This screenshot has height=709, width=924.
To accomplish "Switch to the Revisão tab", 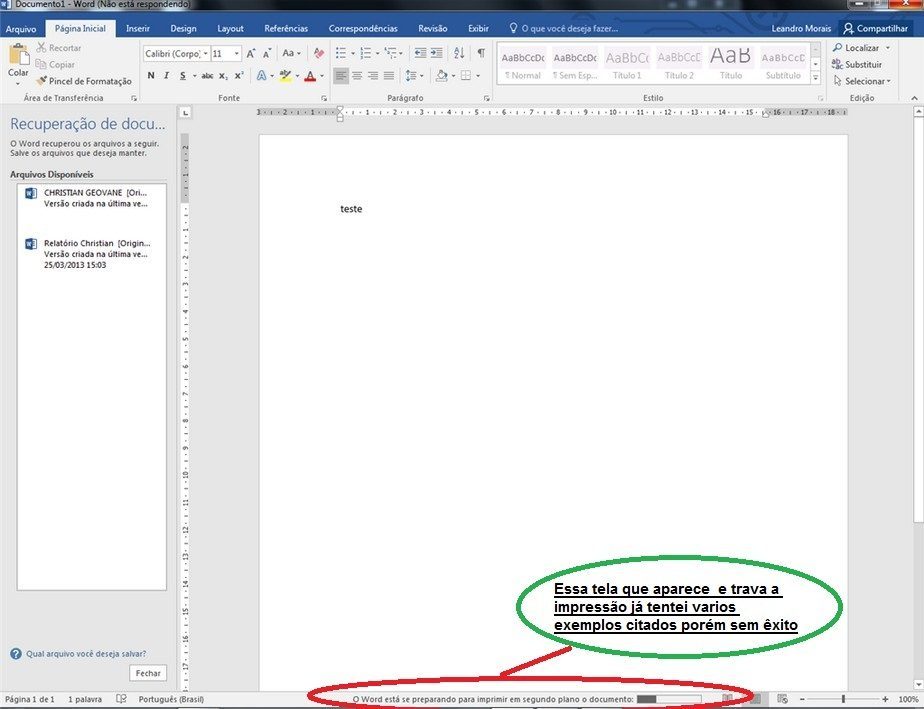I will click(433, 28).
